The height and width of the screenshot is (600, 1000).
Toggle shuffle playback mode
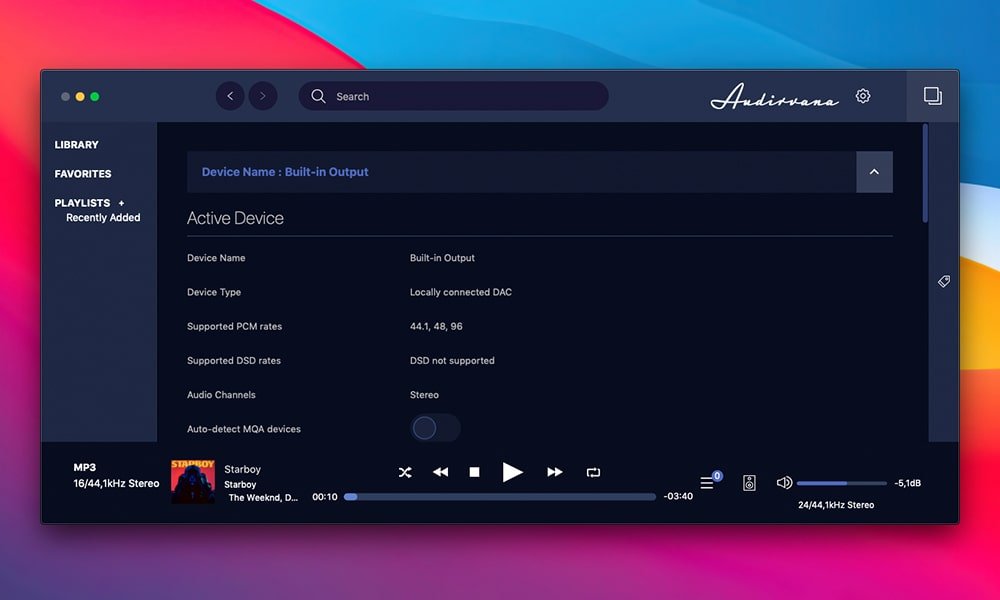(405, 472)
